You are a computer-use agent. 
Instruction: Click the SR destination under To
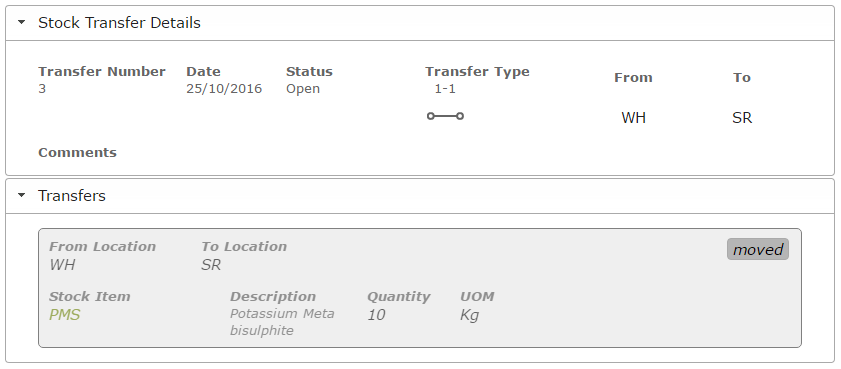pos(742,118)
